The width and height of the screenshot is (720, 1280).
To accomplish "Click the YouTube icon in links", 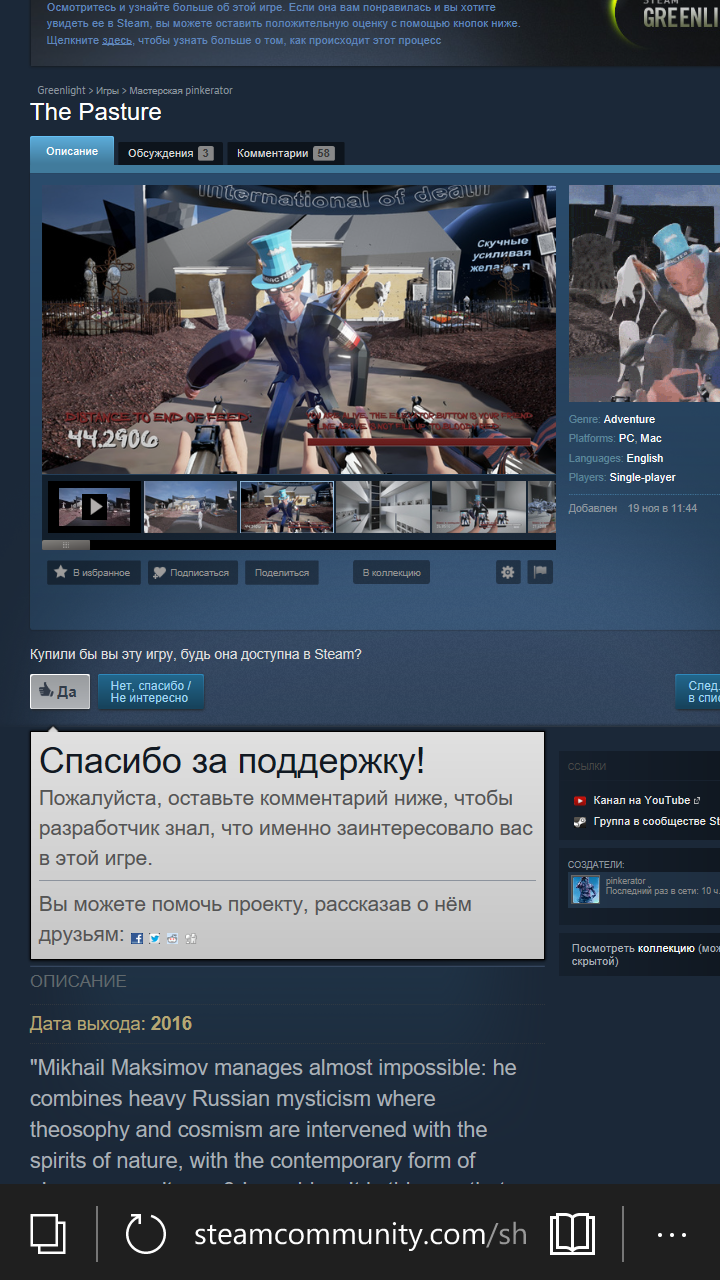I will click(x=580, y=800).
